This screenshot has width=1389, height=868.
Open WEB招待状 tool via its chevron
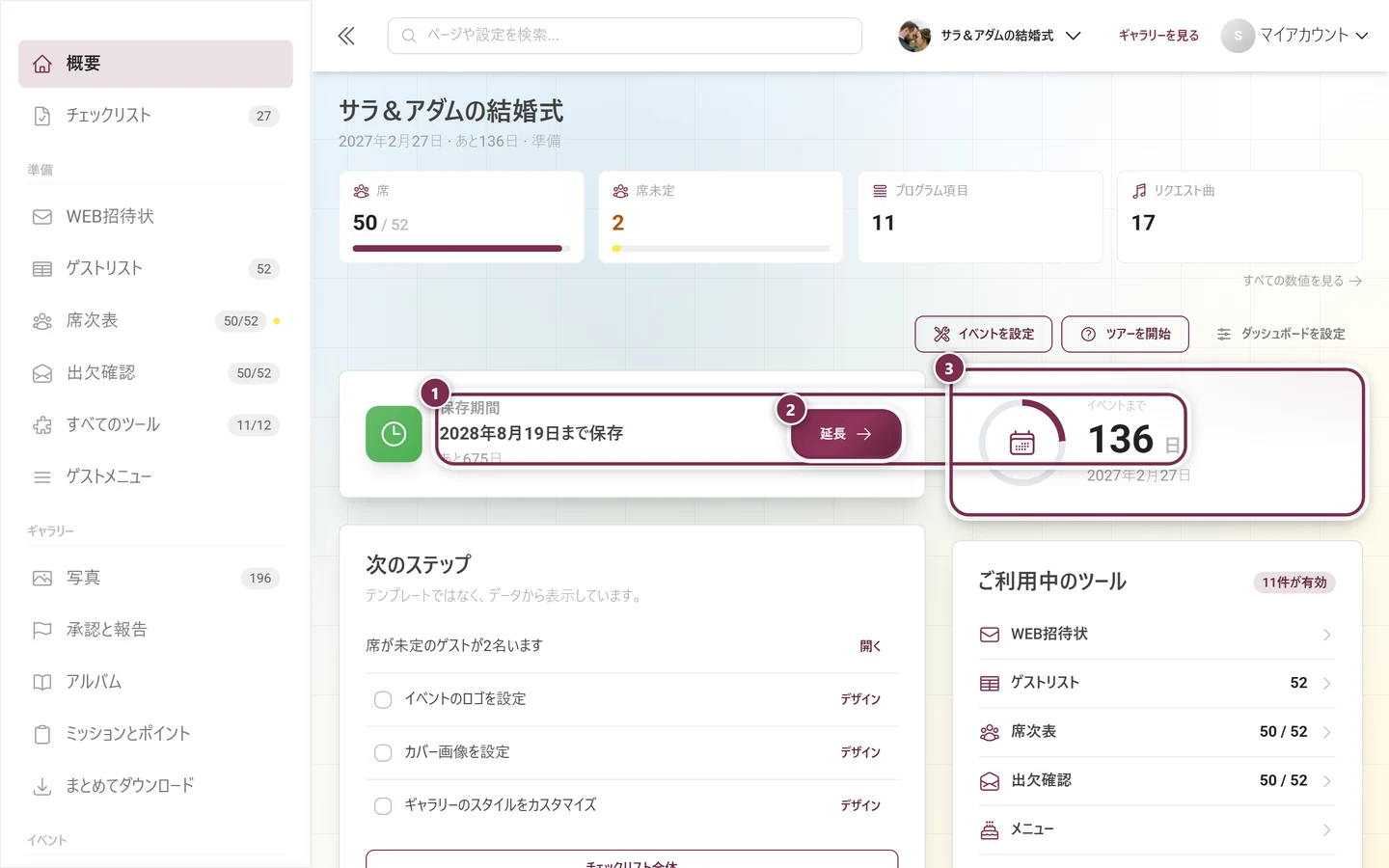[1327, 635]
